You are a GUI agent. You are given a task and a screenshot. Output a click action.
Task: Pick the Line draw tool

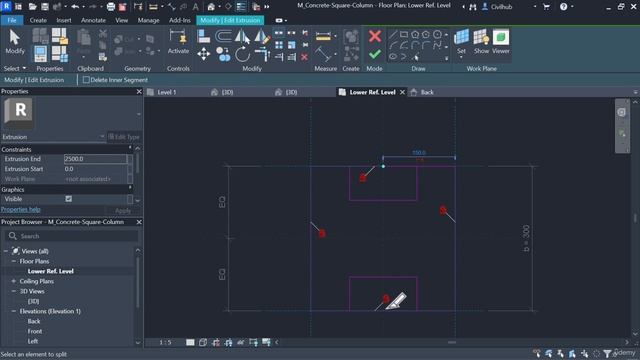tap(393, 34)
